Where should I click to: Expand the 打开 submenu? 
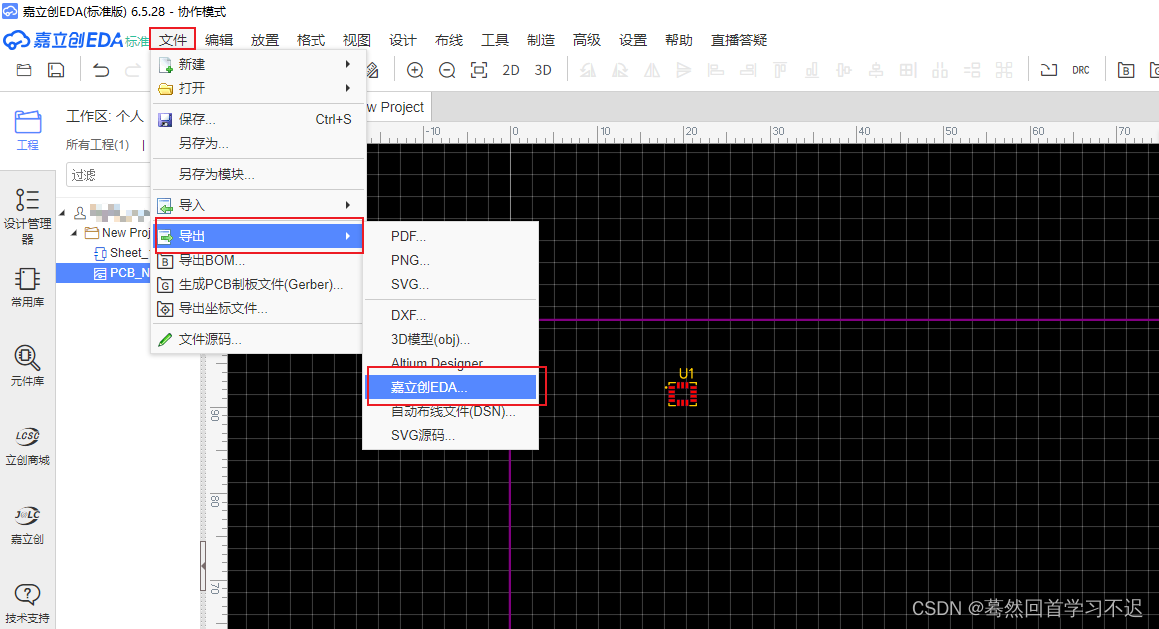point(258,88)
